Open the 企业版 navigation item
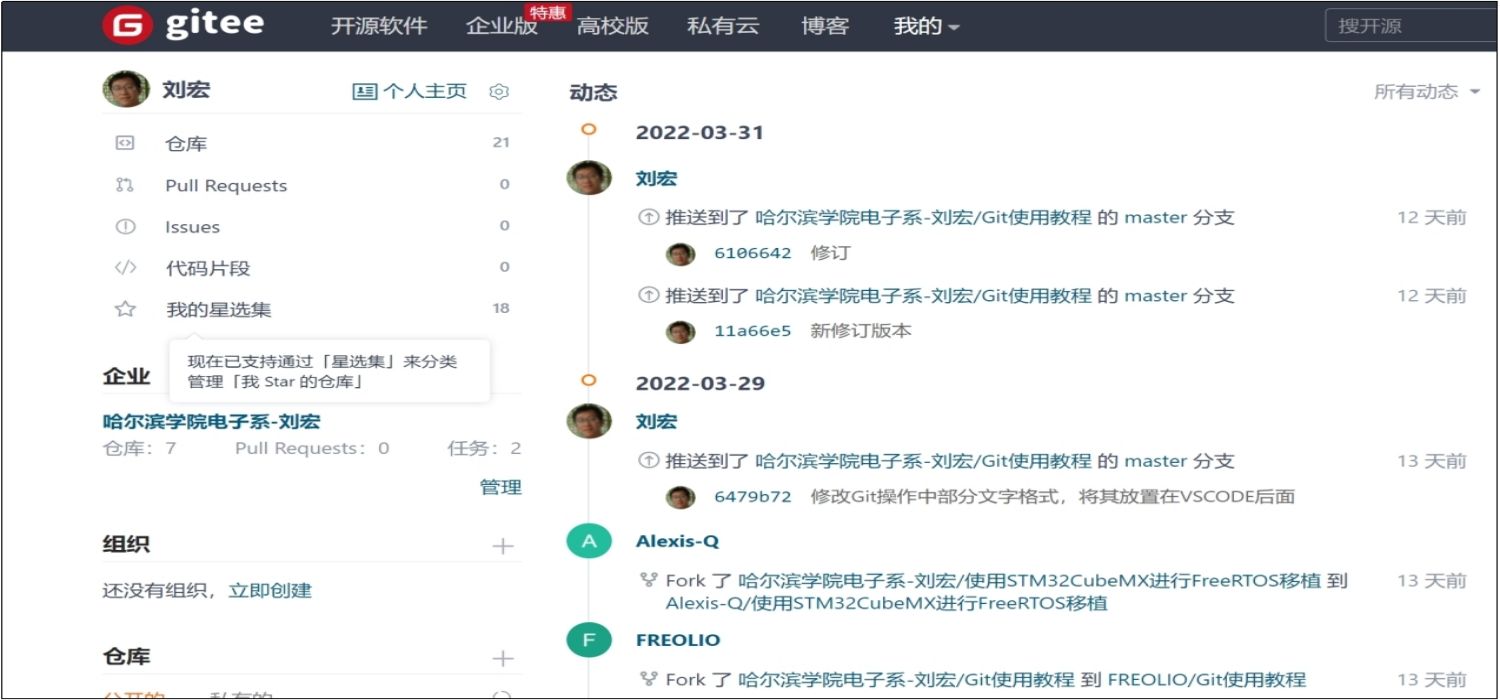The width and height of the screenshot is (1500, 700). [501, 27]
